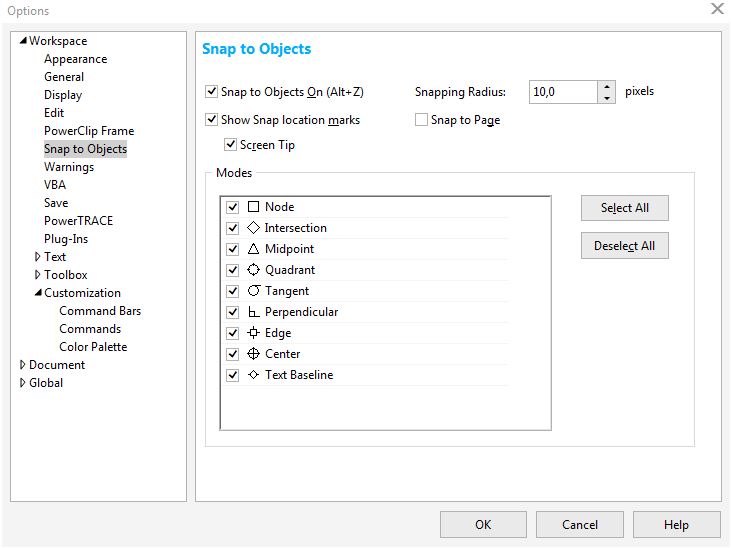Image resolution: width=731 pixels, height=548 pixels.
Task: Disable Snap to Objects On checkbox
Action: tap(212, 92)
